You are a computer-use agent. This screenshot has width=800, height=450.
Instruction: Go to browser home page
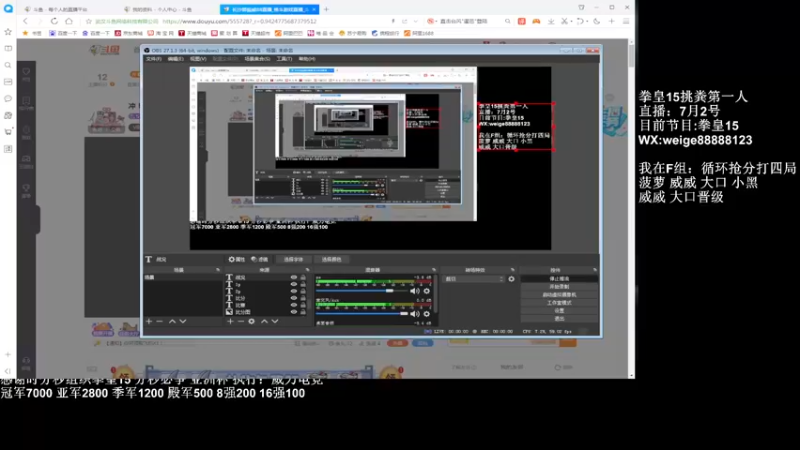point(69,21)
